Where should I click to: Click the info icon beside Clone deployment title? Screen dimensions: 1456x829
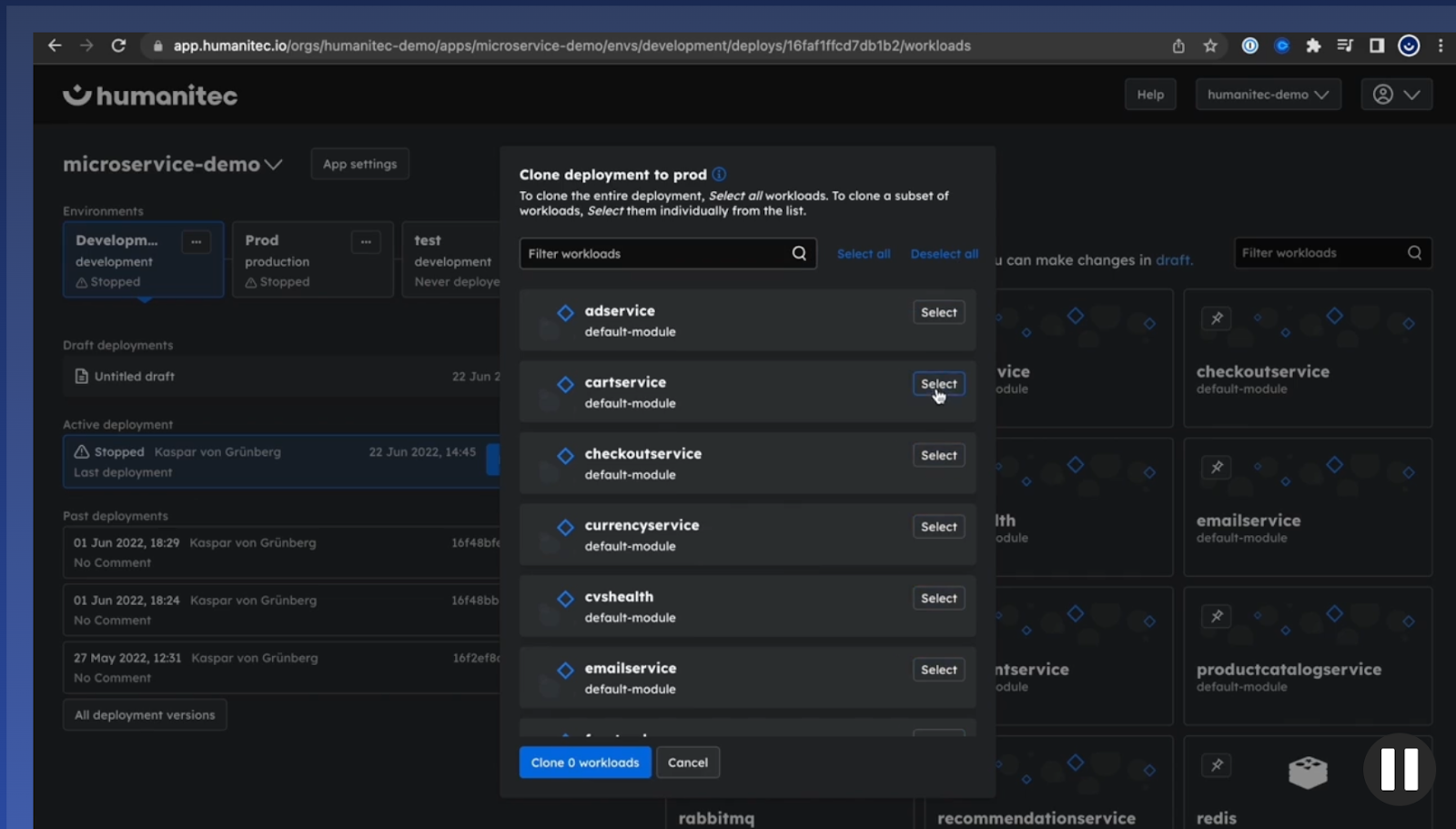click(719, 174)
